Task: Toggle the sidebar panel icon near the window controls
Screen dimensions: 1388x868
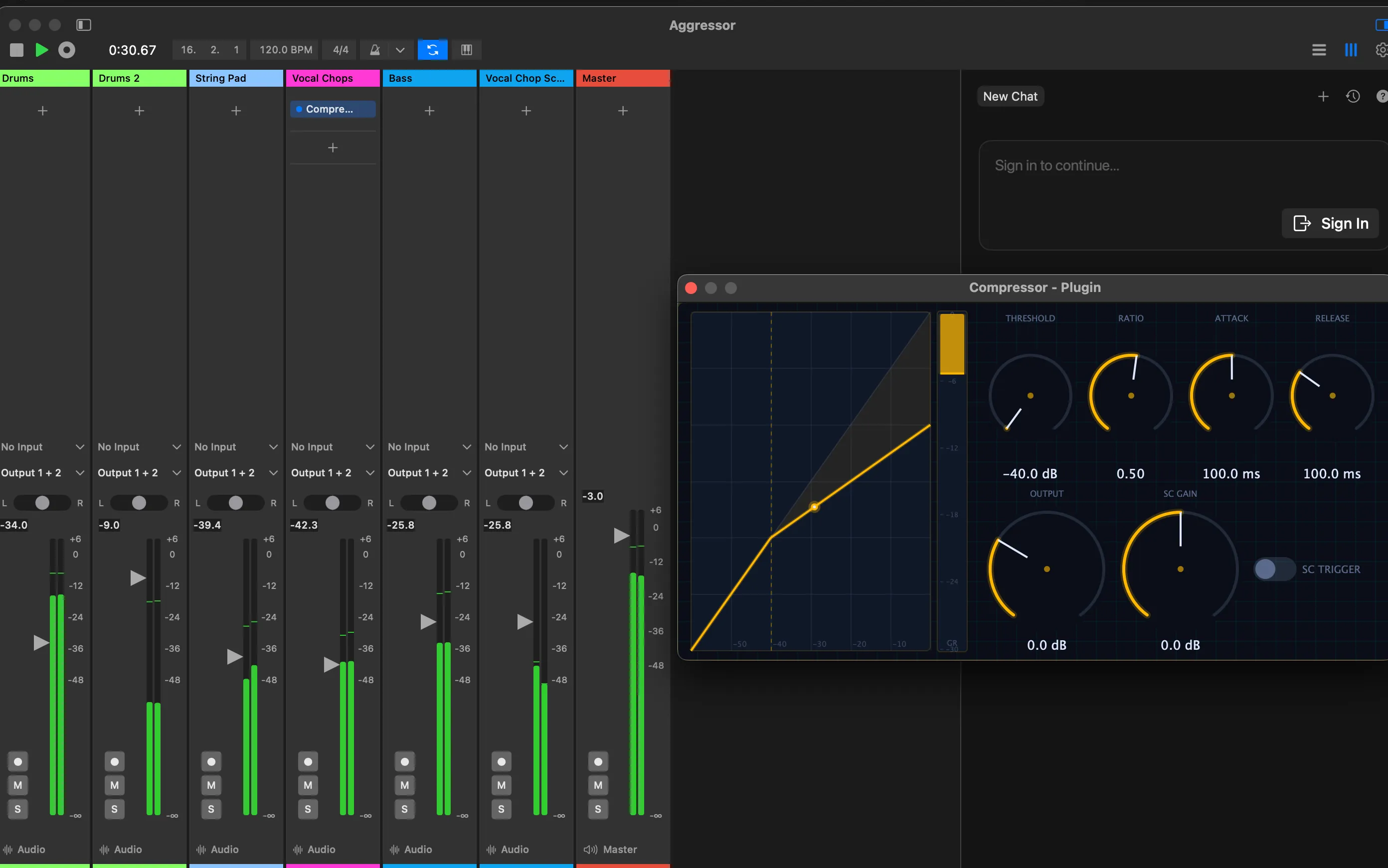Action: pyautogui.click(x=84, y=25)
